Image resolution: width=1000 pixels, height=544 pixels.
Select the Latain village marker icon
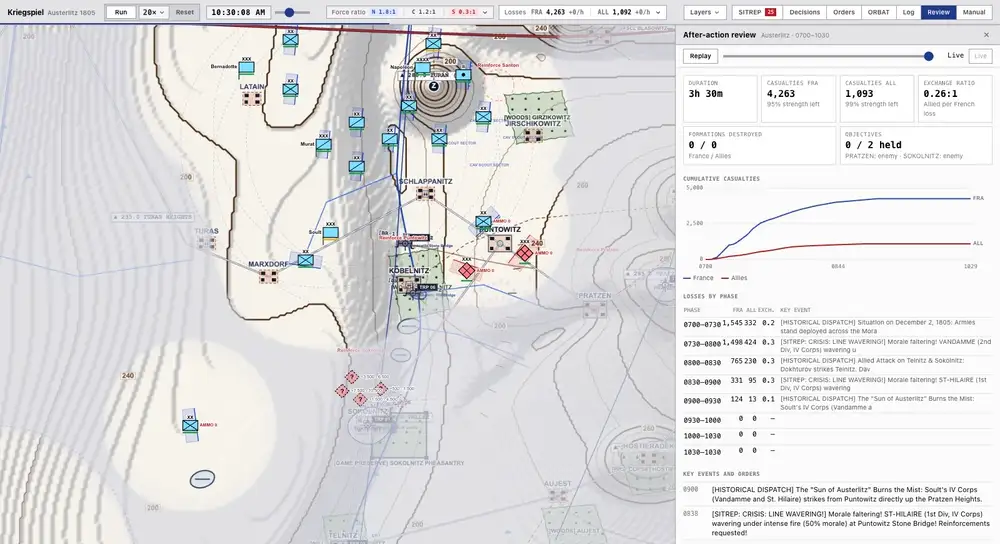tap(252, 98)
